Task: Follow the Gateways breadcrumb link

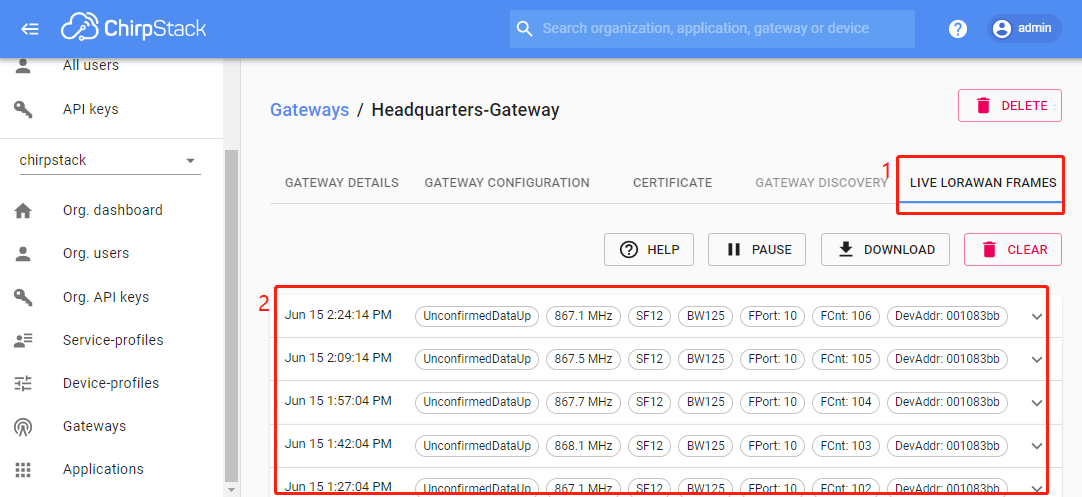Action: (x=309, y=110)
